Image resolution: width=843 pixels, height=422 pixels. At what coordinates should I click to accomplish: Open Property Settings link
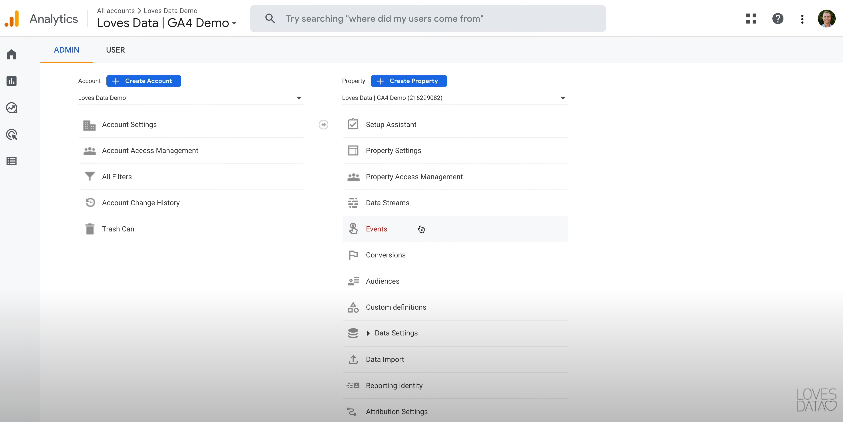coord(394,151)
